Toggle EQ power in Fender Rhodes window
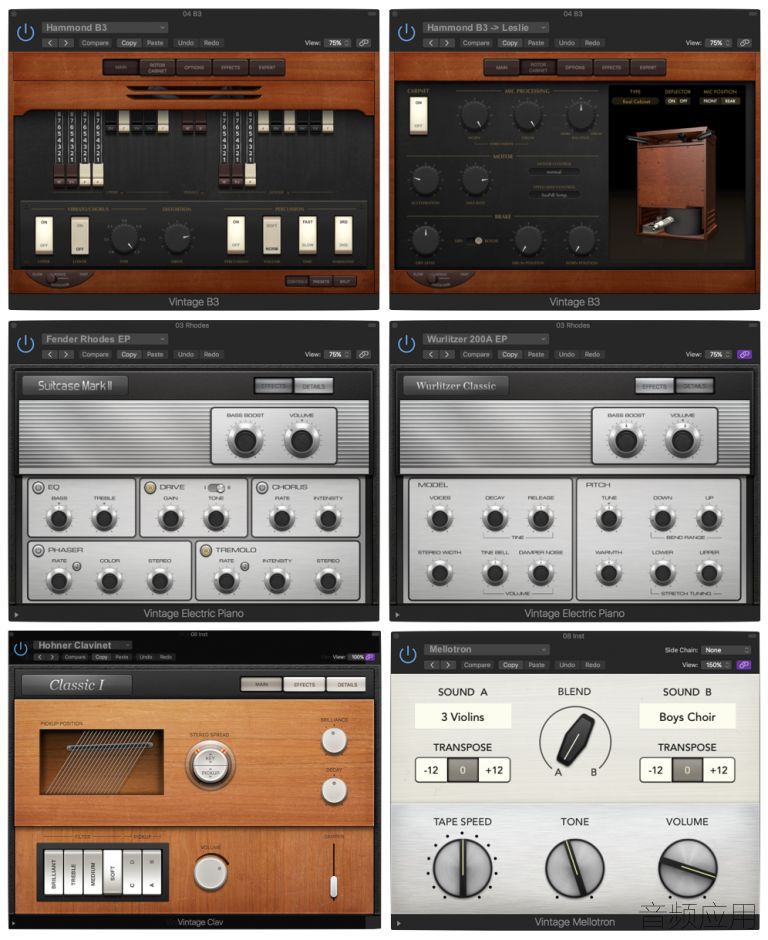 [38, 487]
